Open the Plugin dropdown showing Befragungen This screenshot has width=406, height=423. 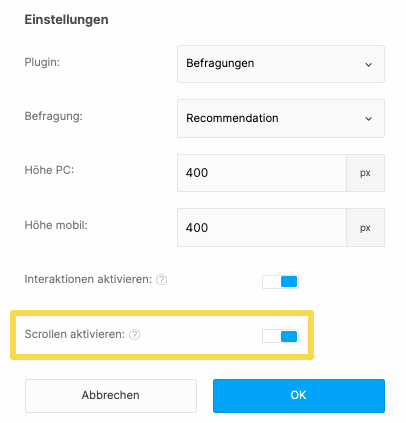pos(281,64)
